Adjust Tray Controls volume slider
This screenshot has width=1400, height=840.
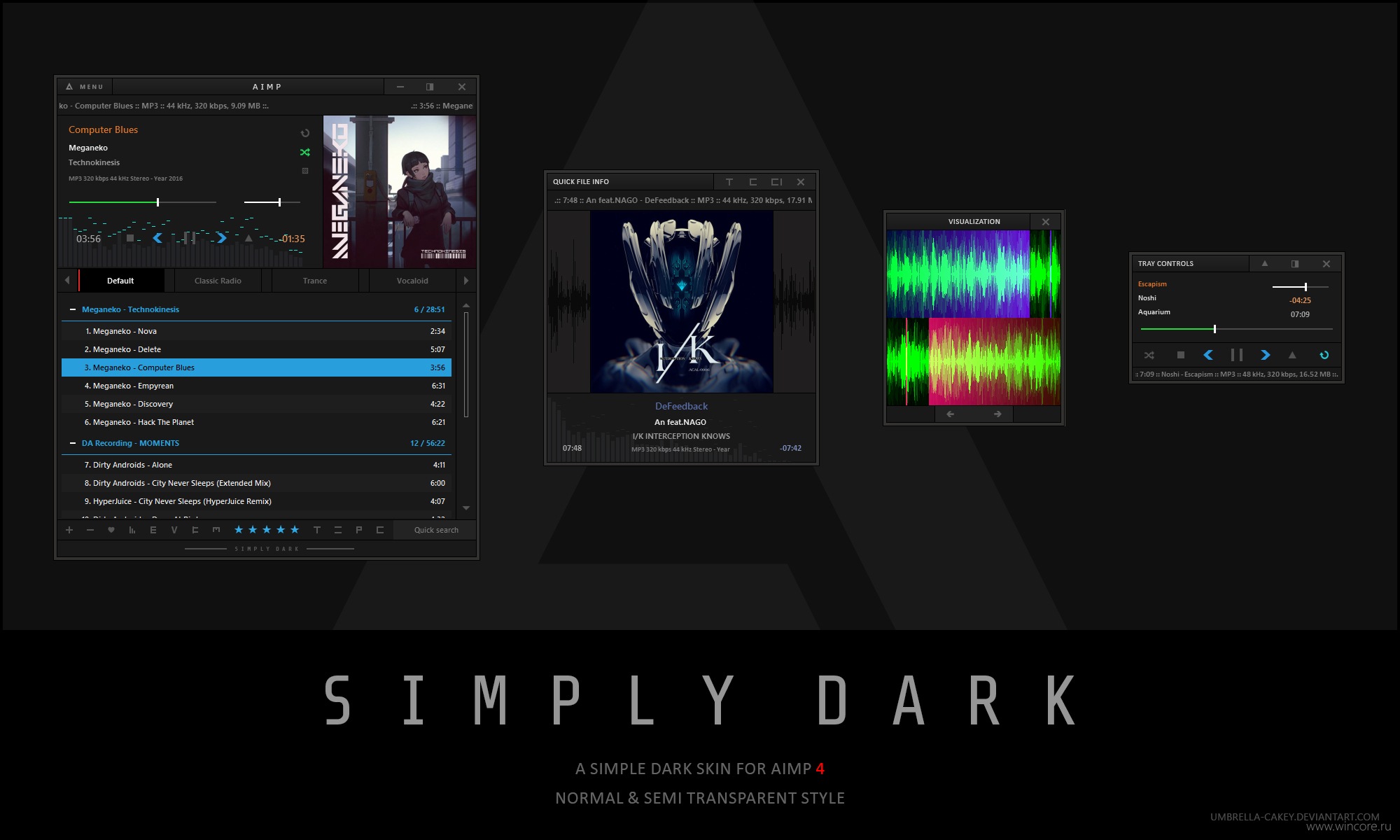[x=1301, y=287]
